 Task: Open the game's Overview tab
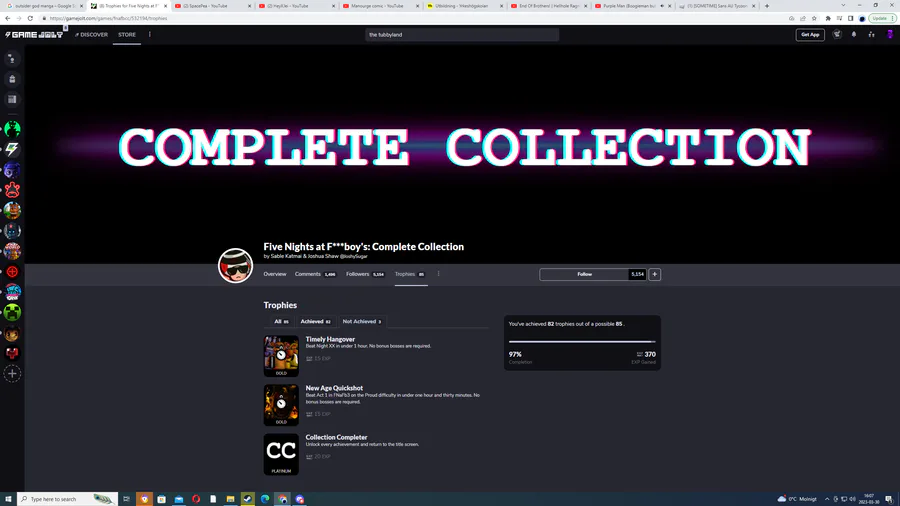[x=275, y=274]
